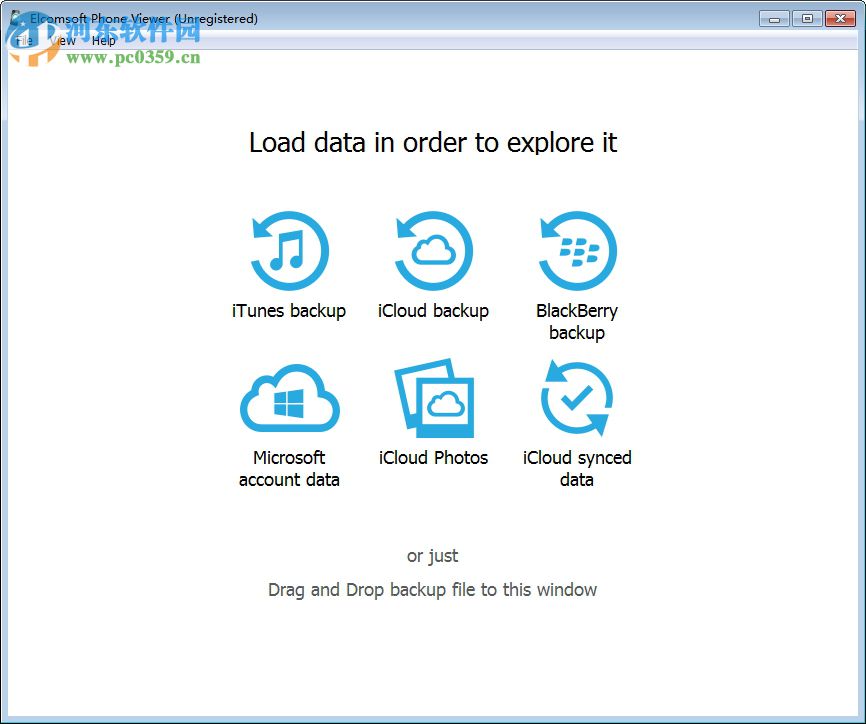
Task: Click the iTunes backup label text
Action: (x=289, y=311)
